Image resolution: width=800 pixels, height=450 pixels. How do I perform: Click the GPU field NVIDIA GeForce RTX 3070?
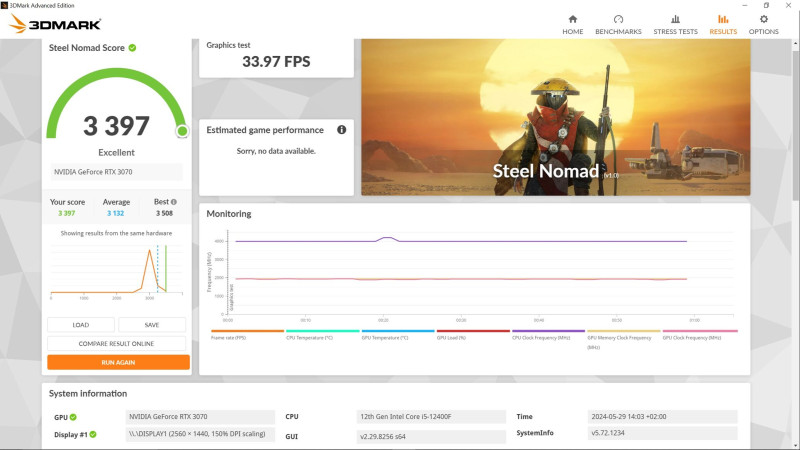200,417
